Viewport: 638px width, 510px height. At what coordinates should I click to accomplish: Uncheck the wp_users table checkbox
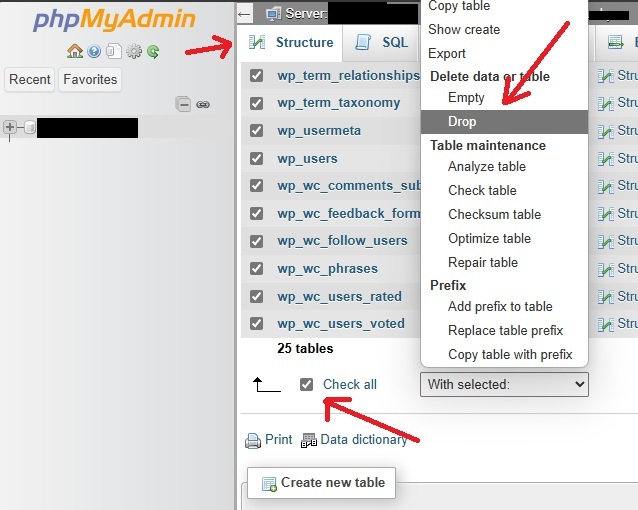click(x=257, y=158)
